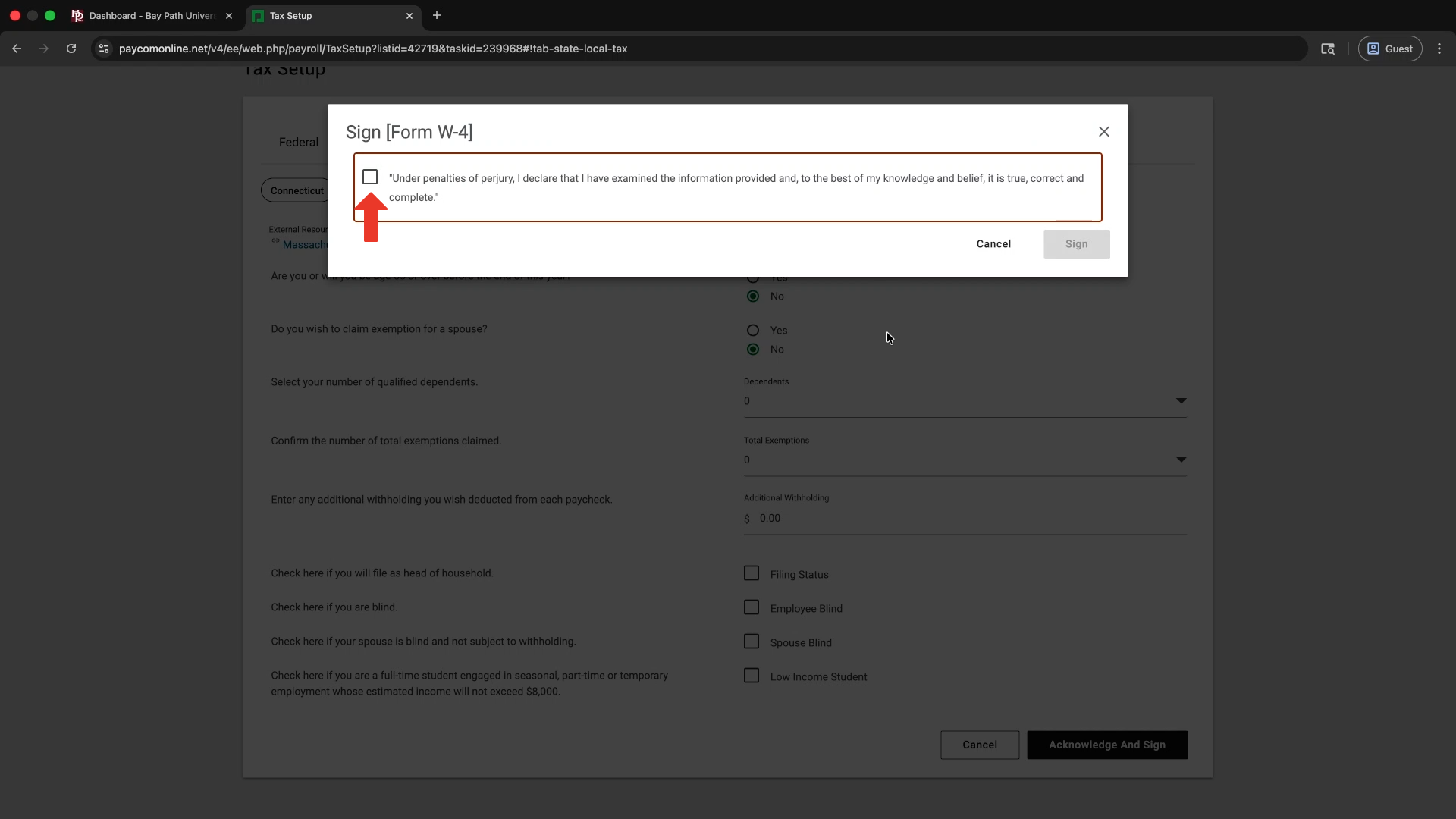
Task: Reload the Tax Setup page
Action: tap(71, 49)
